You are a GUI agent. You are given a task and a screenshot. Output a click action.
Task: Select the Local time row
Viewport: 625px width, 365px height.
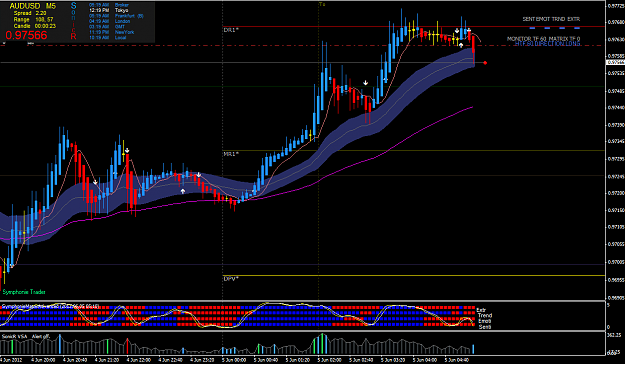pyautogui.click(x=108, y=38)
